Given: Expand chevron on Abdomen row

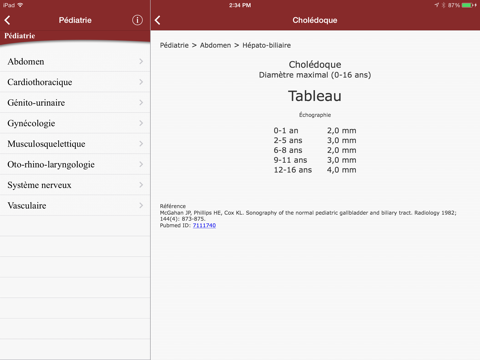Looking at the screenshot, I should click(x=141, y=61).
